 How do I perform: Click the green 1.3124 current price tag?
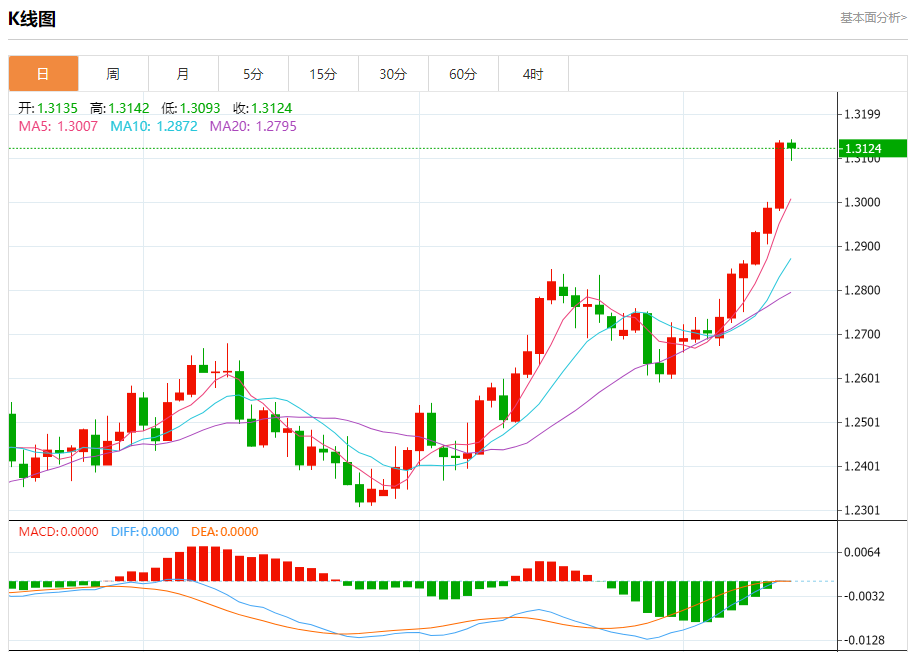pos(872,148)
